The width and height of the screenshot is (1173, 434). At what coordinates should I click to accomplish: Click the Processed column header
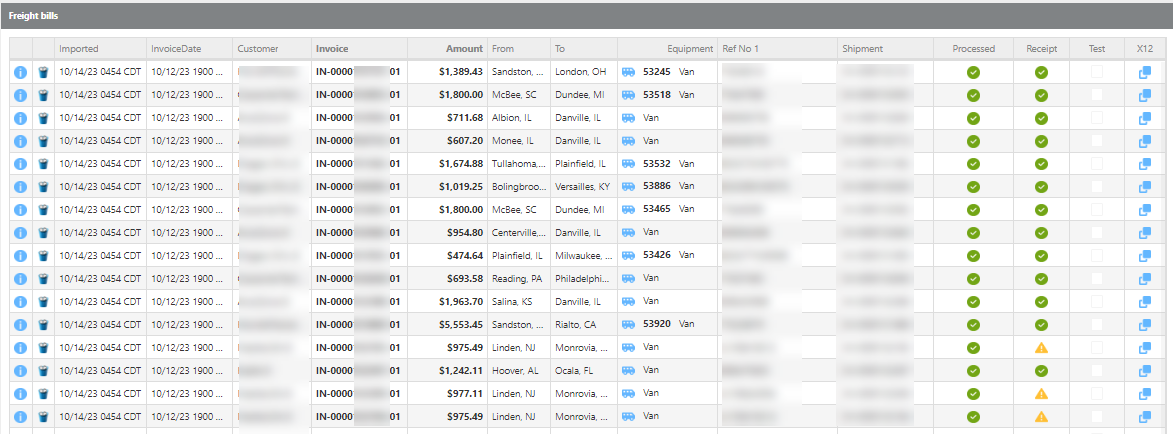[x=973, y=48]
